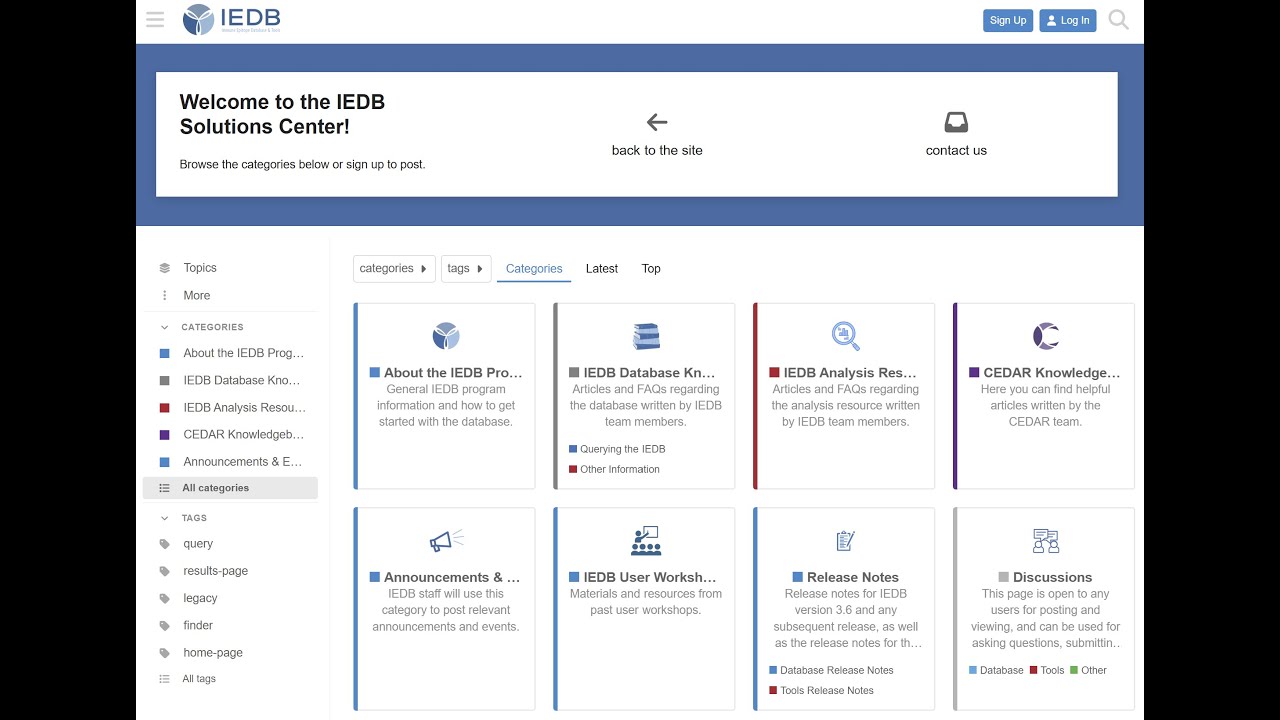Open the Discussions card title
The height and width of the screenshot is (720, 1280).
pos(1045,577)
